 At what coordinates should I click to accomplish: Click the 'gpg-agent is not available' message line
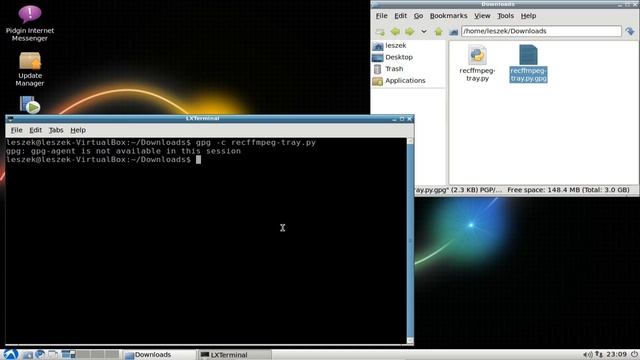click(x=123, y=151)
